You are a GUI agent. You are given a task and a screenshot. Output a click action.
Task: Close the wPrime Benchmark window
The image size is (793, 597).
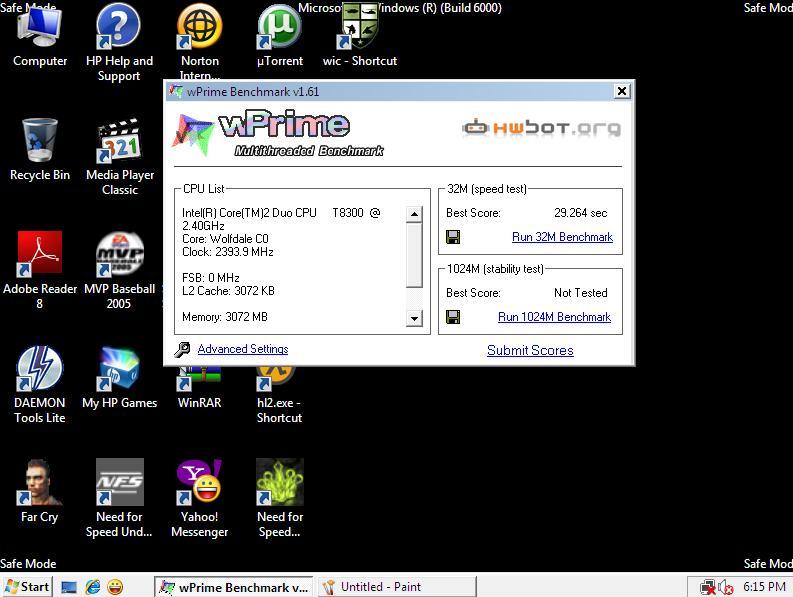(622, 91)
